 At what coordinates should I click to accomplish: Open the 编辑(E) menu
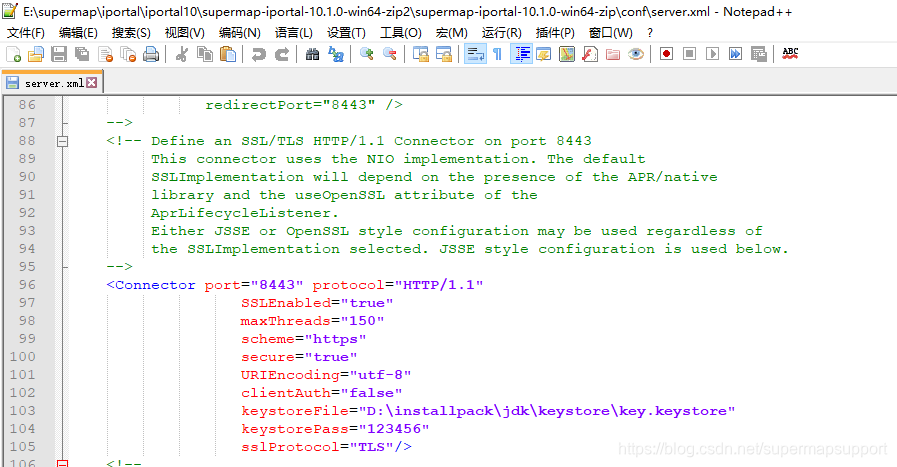(78, 33)
